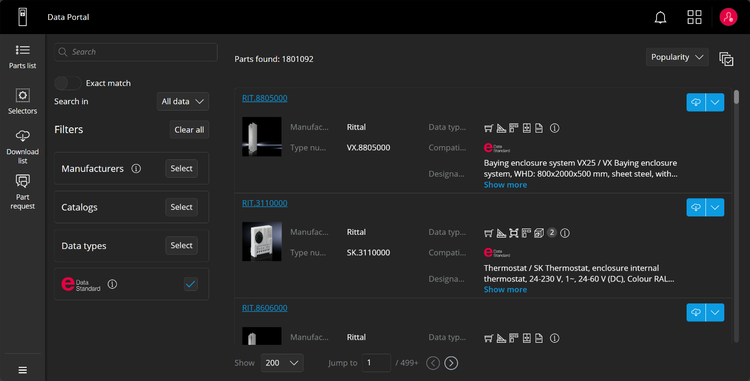Viewport: 750px width, 381px height.
Task: Download part RIT.3110000 with the cloud button
Action: point(696,207)
